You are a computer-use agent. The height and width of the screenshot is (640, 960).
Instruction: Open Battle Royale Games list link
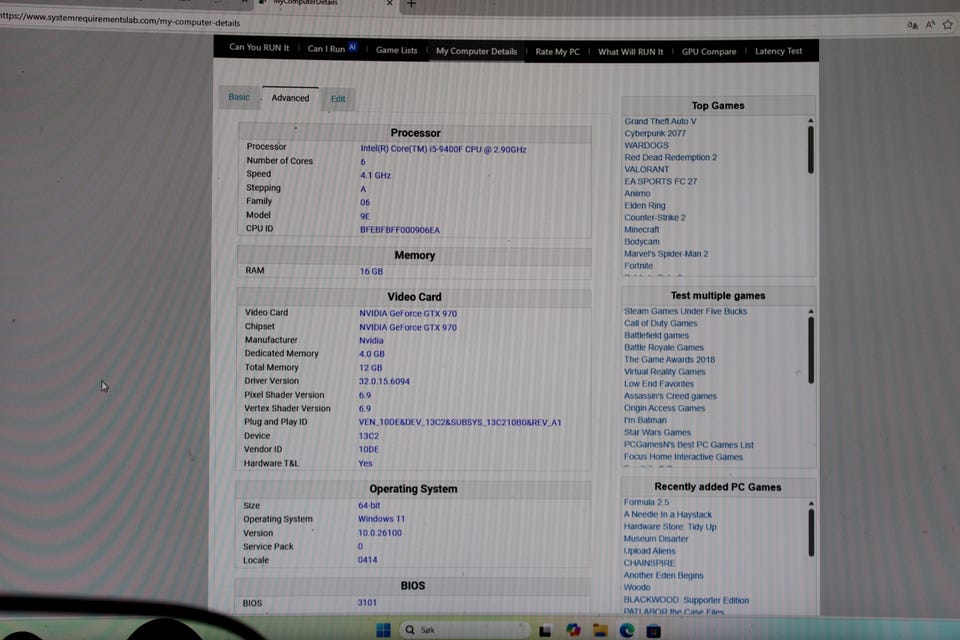pos(664,347)
